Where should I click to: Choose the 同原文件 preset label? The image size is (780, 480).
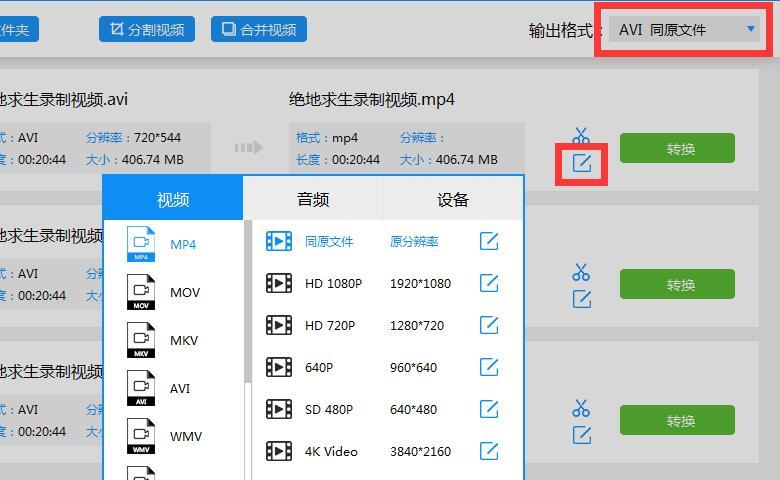[329, 242]
